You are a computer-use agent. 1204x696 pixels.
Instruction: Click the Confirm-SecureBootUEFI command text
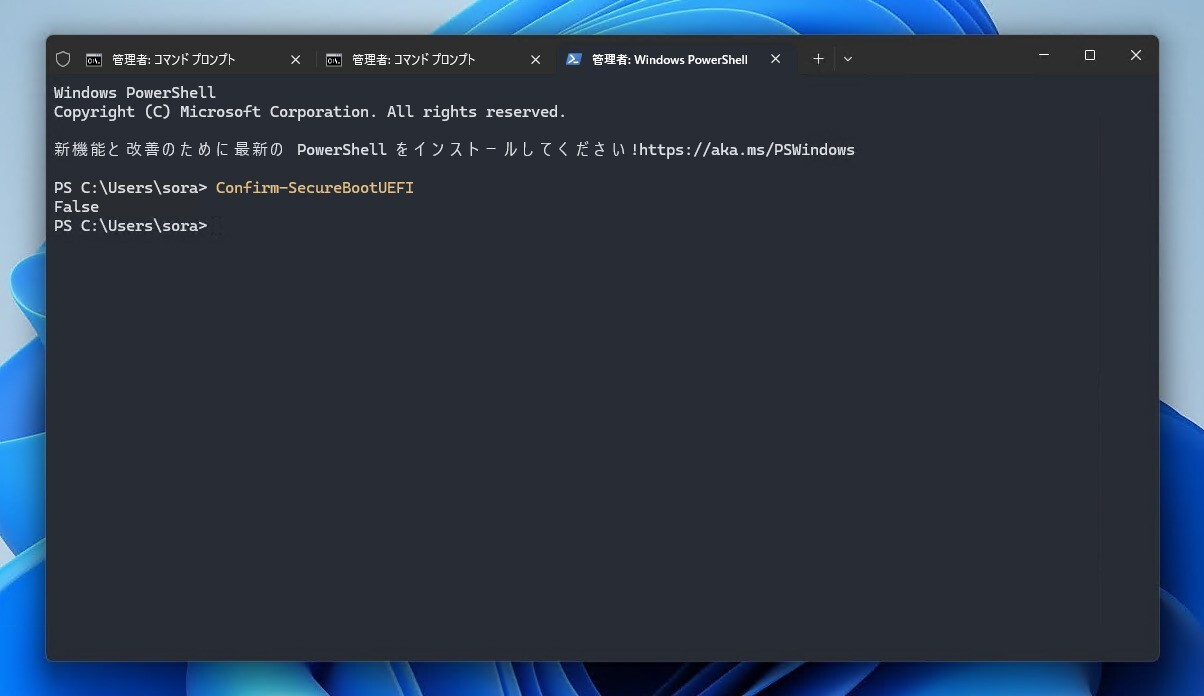click(x=315, y=188)
